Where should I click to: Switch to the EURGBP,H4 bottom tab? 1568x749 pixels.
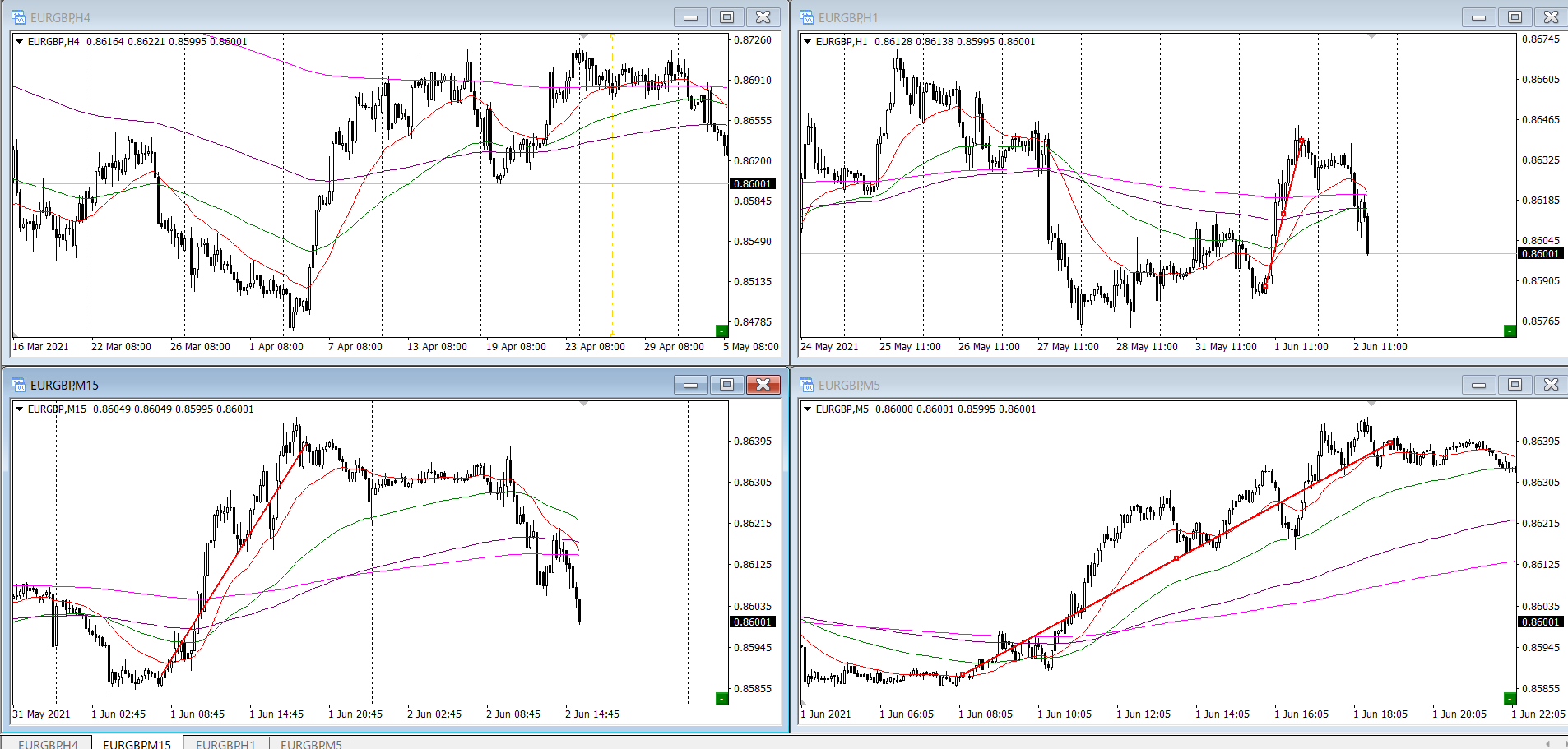click(48, 743)
